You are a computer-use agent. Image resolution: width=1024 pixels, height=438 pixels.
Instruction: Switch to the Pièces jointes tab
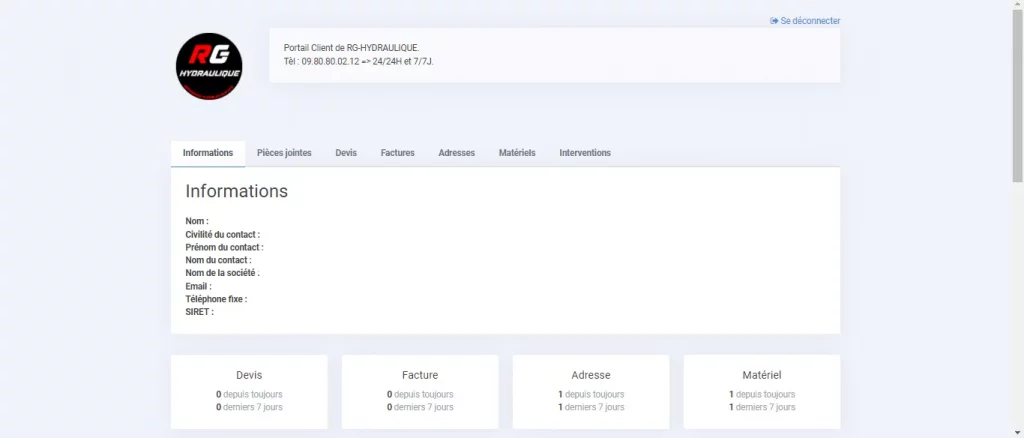(284, 153)
